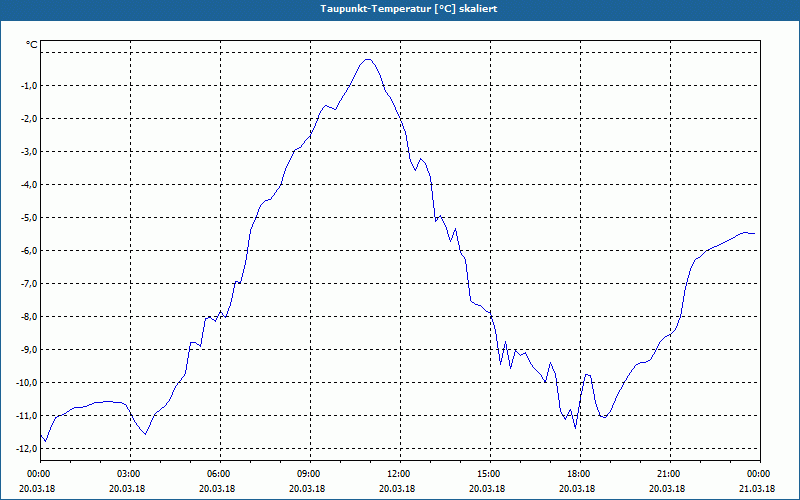Click the -9,0 y-axis label
This screenshot has height=500, width=800.
click(29, 349)
